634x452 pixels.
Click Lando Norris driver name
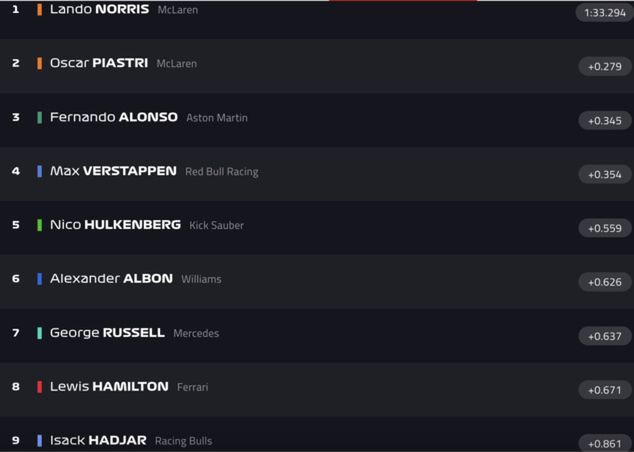click(99, 9)
